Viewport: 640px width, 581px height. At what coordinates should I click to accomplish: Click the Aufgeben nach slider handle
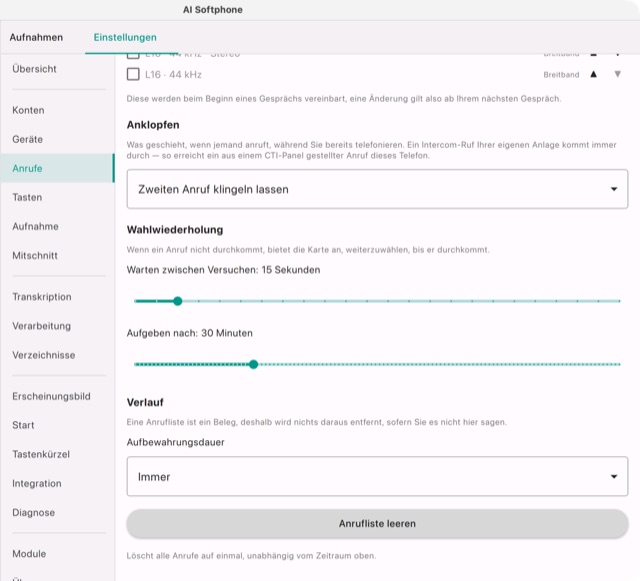tap(253, 364)
